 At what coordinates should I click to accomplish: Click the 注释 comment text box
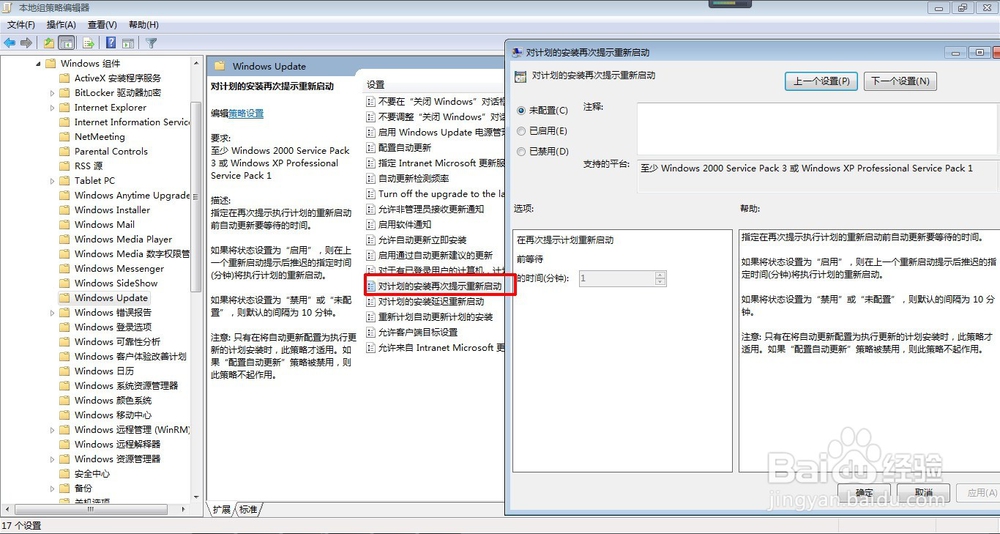pos(818,128)
